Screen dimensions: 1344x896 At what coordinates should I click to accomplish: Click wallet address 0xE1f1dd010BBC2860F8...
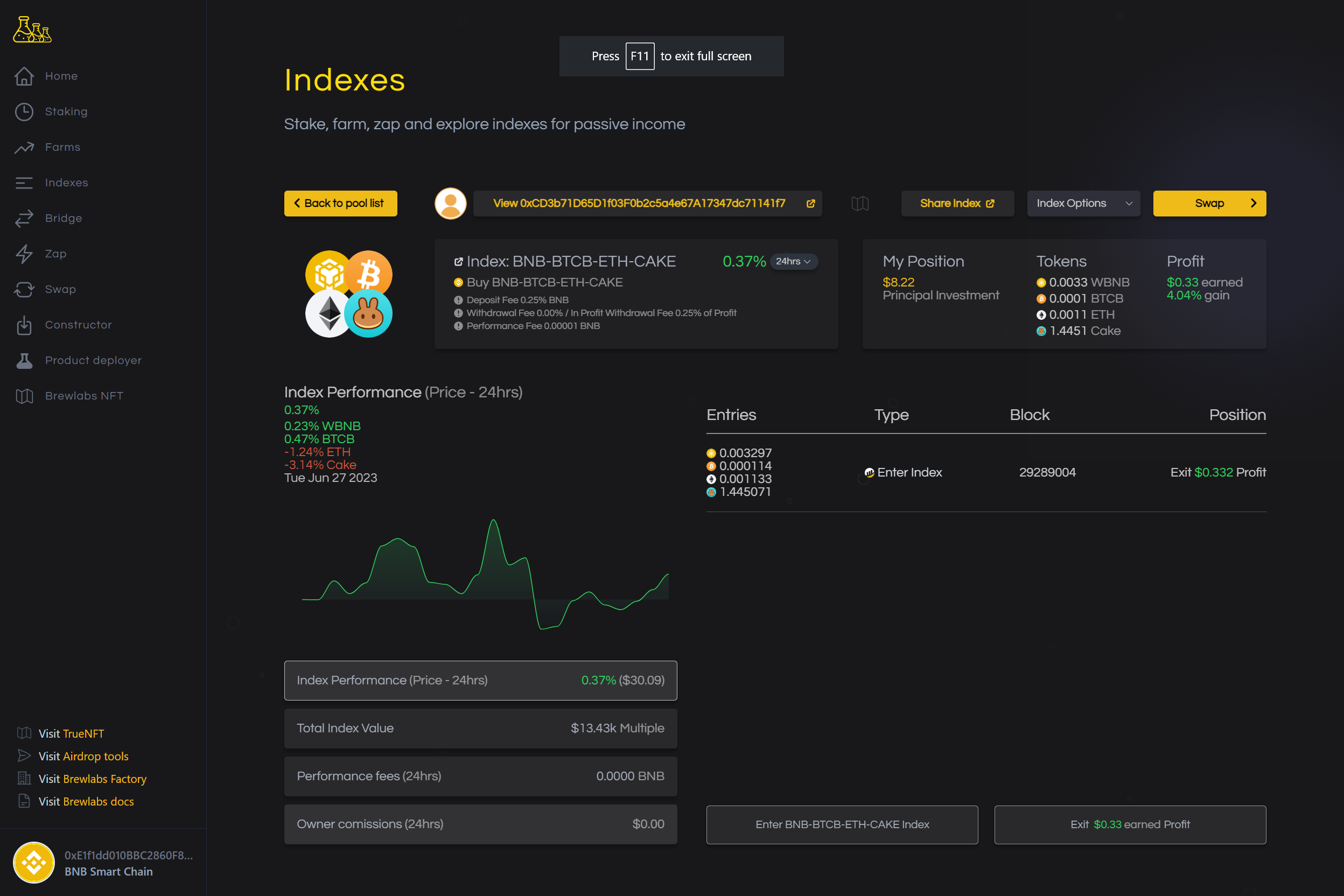(129, 855)
